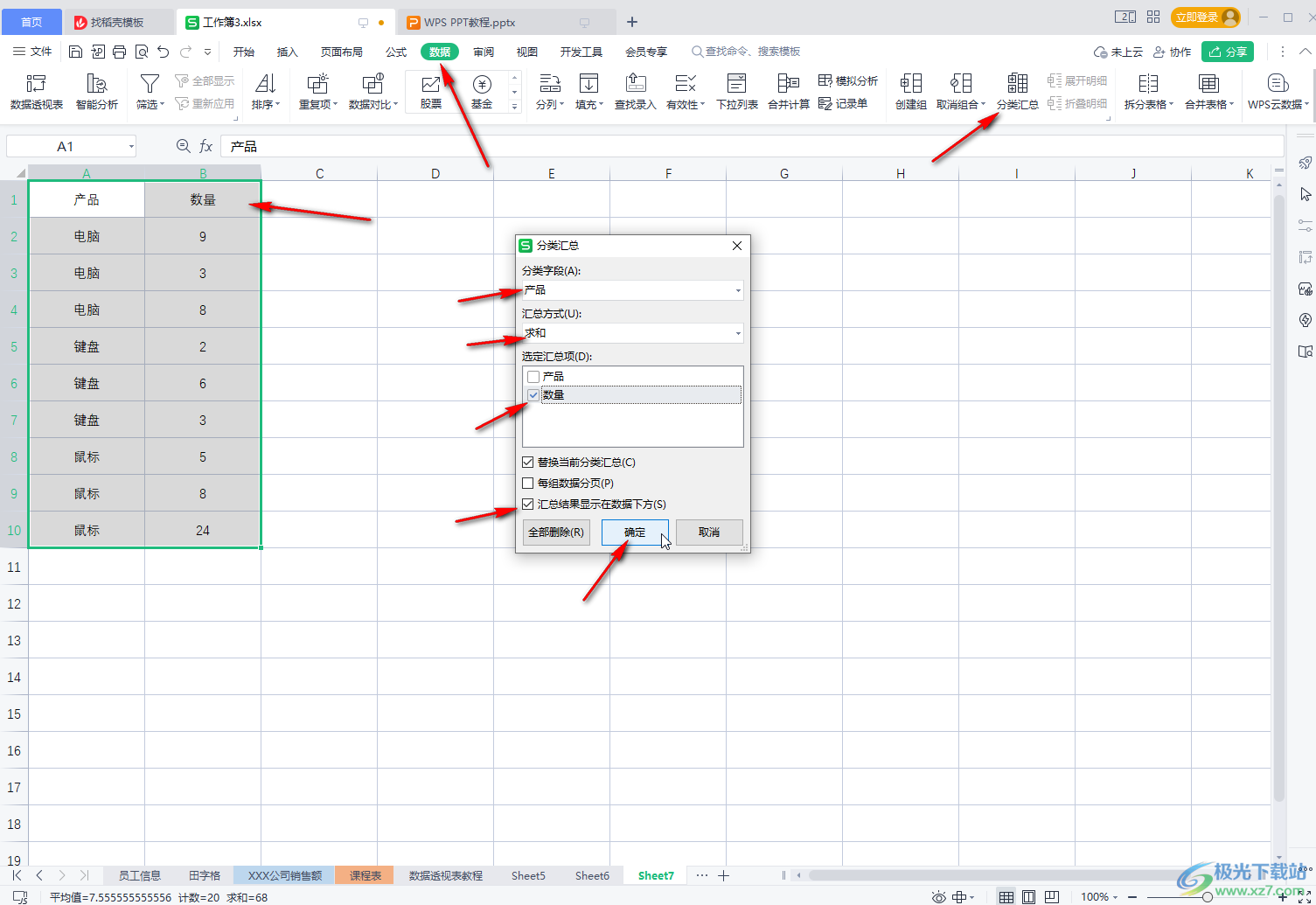Switch to normal view in status bar

tap(1006, 896)
